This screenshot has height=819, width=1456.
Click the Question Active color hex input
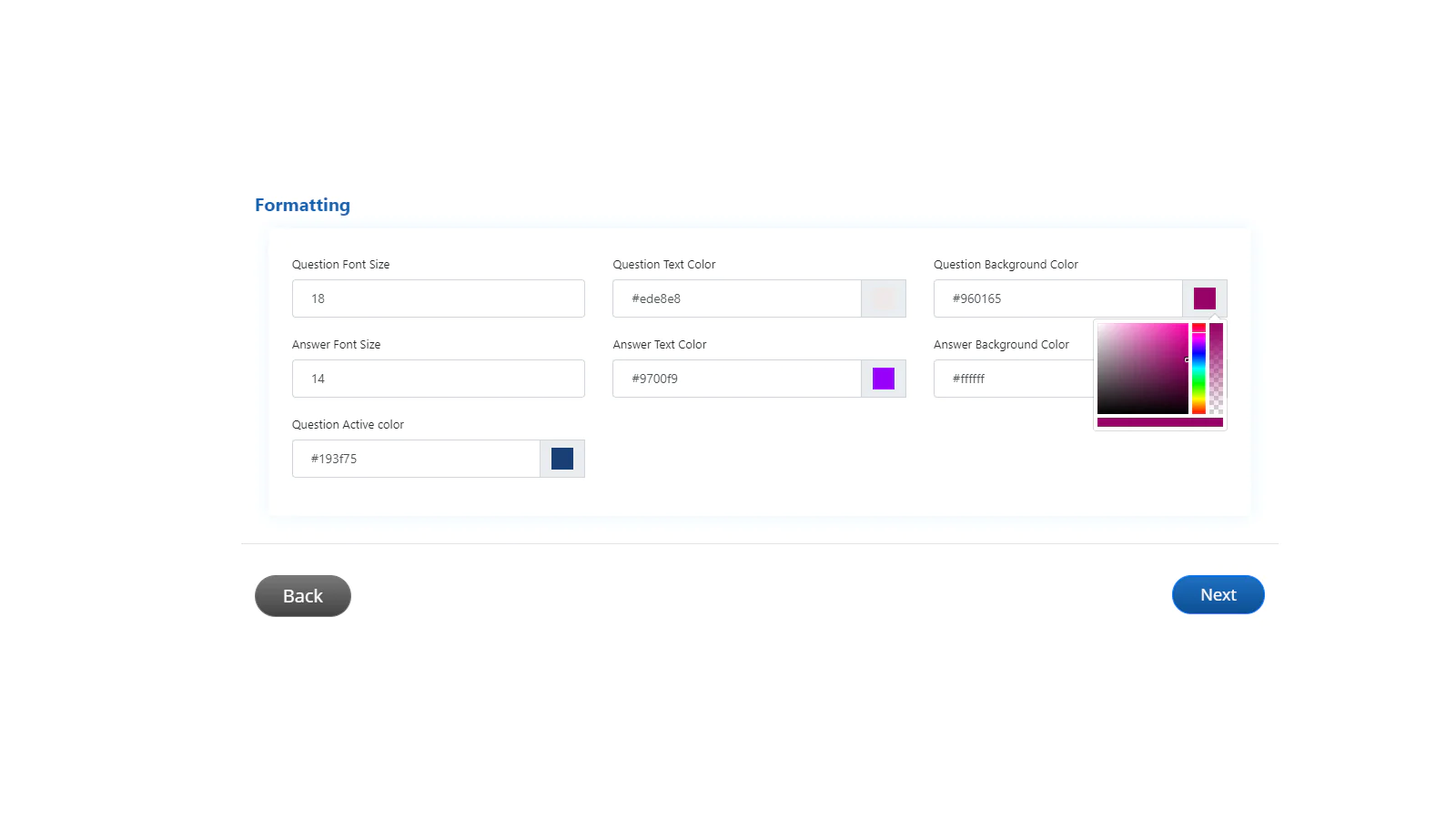[416, 459]
